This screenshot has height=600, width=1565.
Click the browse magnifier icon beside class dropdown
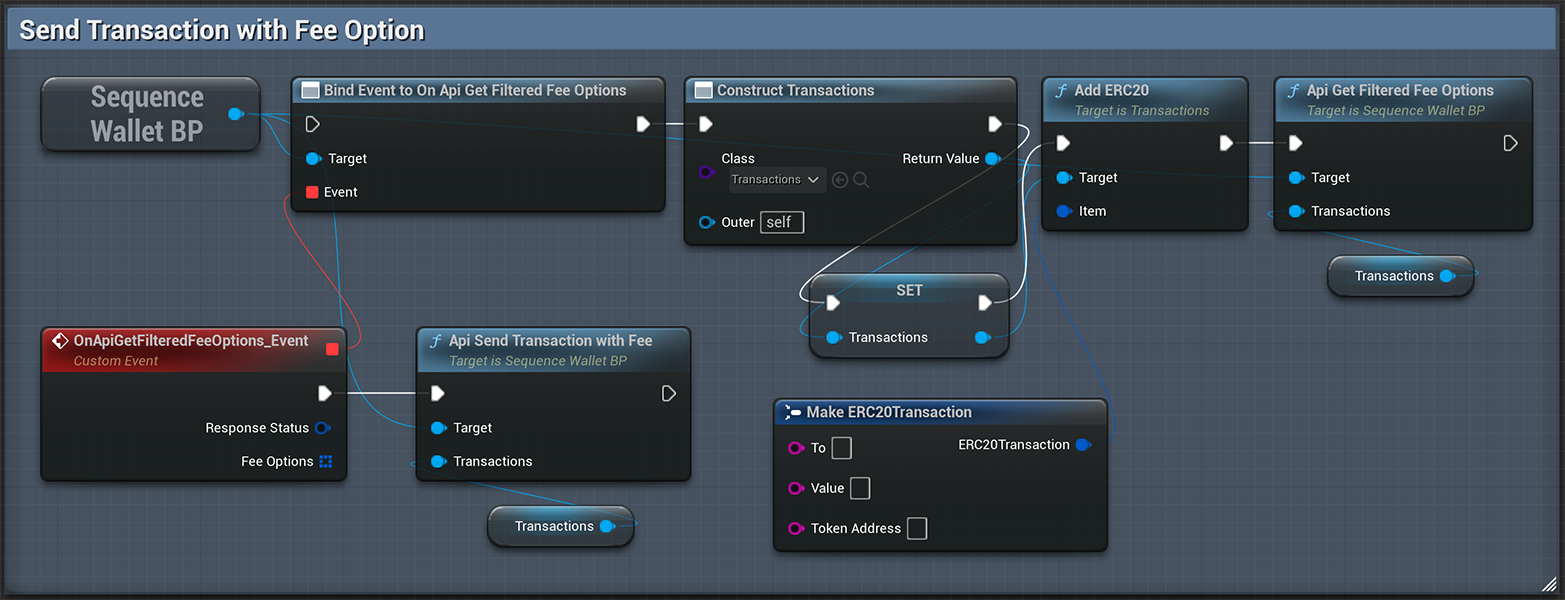[861, 180]
